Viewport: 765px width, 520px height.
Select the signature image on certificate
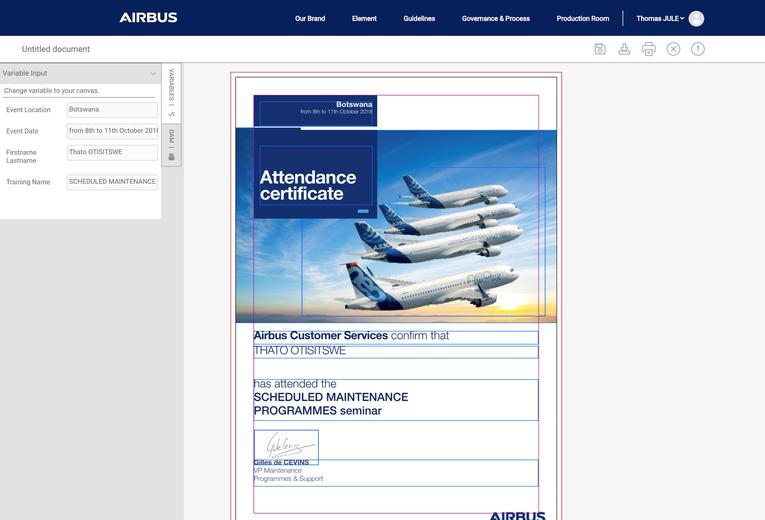point(286,446)
